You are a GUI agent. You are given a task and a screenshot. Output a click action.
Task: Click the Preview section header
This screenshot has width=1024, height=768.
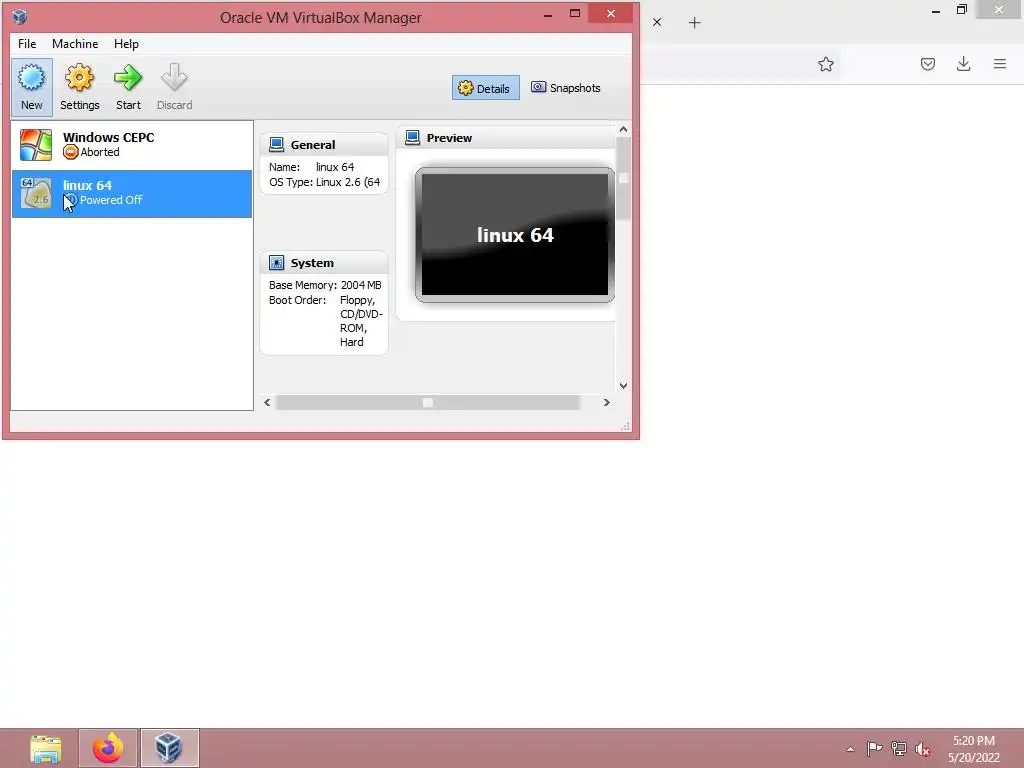pos(506,138)
